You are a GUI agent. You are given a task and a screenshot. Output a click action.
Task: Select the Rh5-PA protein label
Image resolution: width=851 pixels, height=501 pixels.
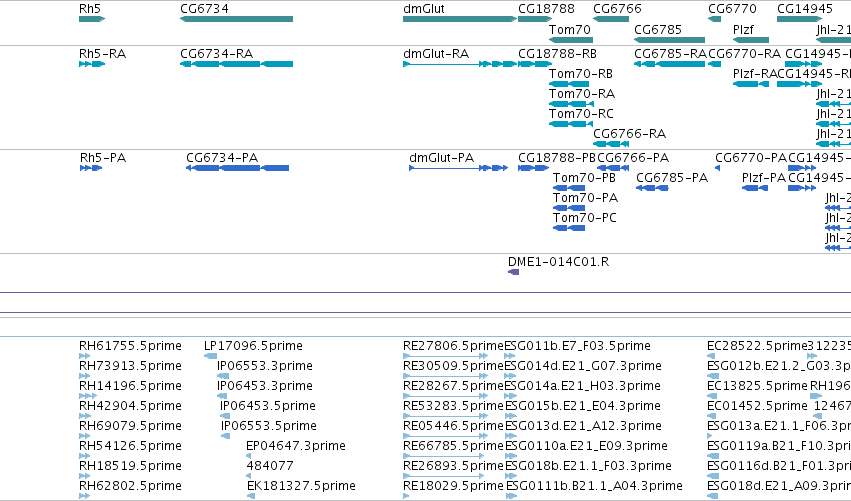[x=103, y=158]
